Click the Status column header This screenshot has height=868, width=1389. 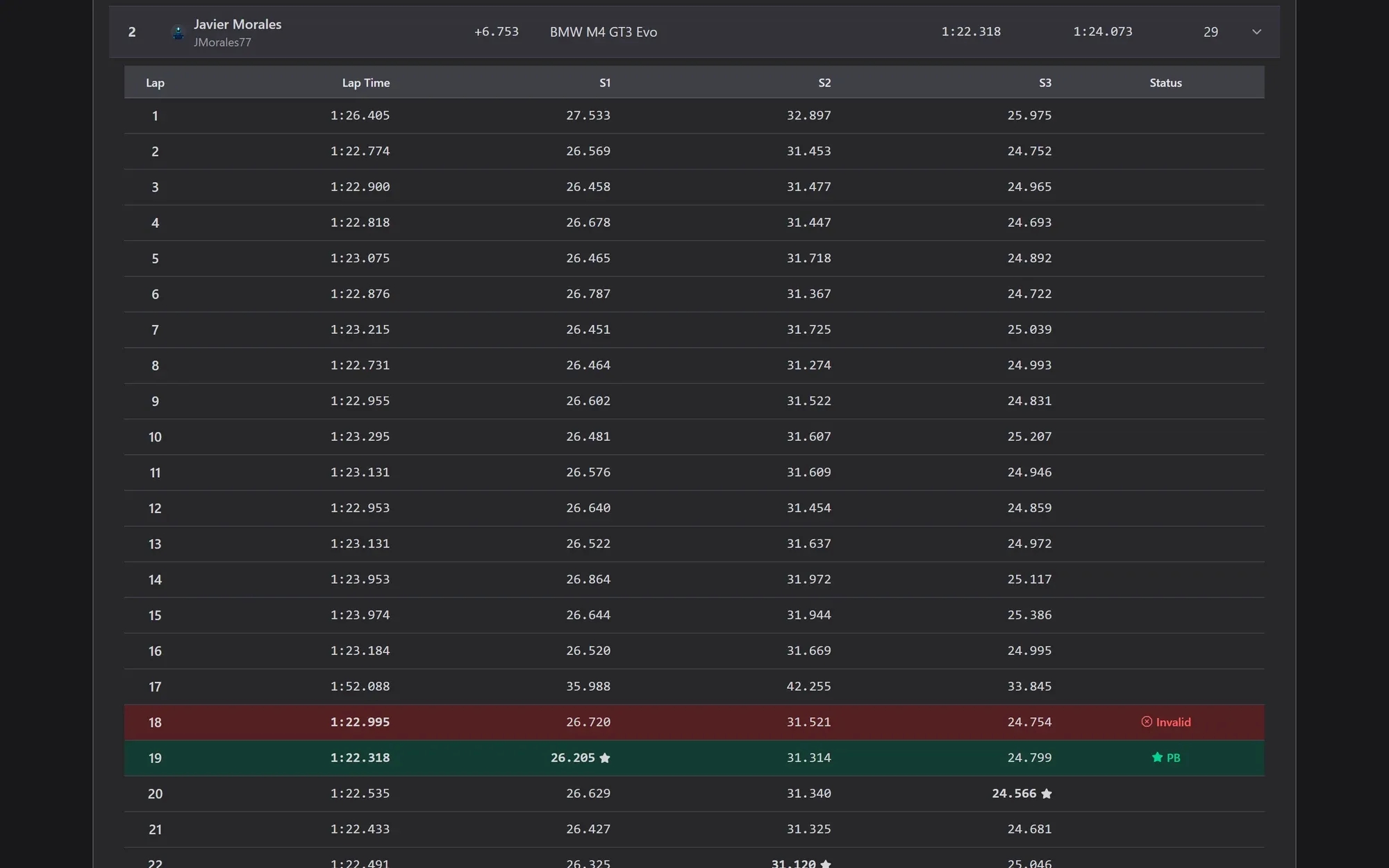point(1165,83)
